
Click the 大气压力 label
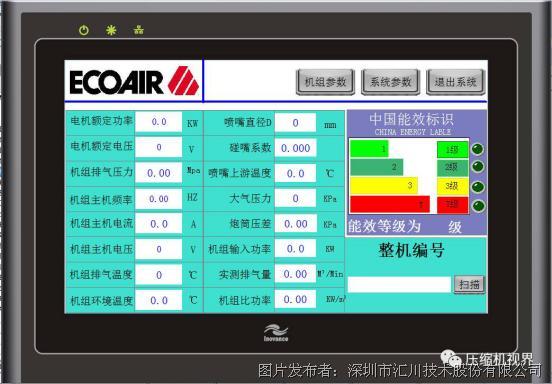point(250,199)
